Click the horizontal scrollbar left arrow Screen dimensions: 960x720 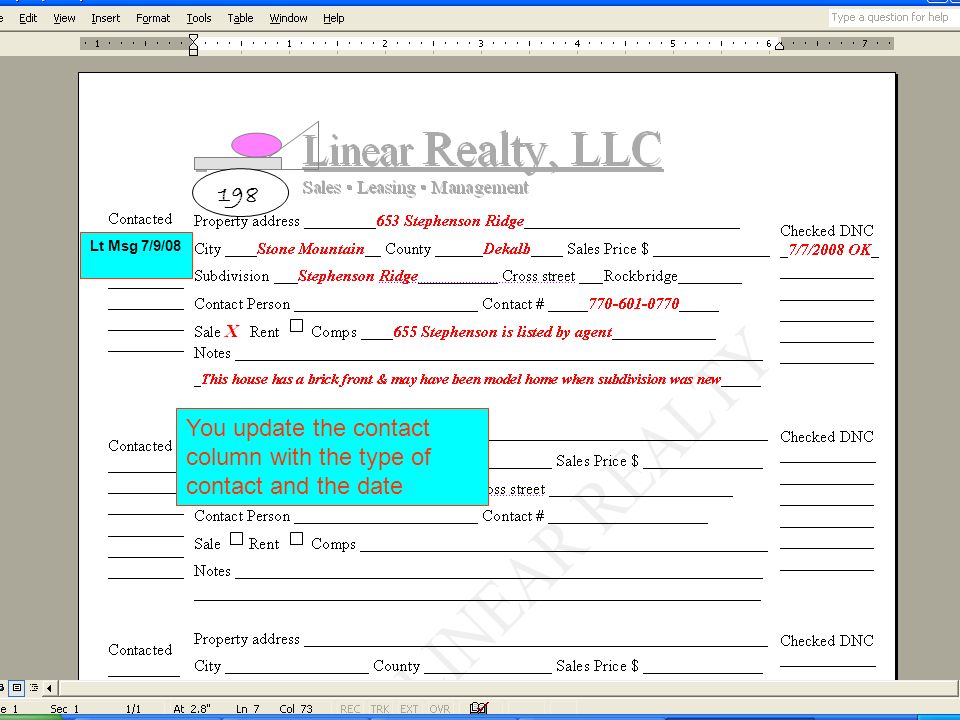click(50, 688)
